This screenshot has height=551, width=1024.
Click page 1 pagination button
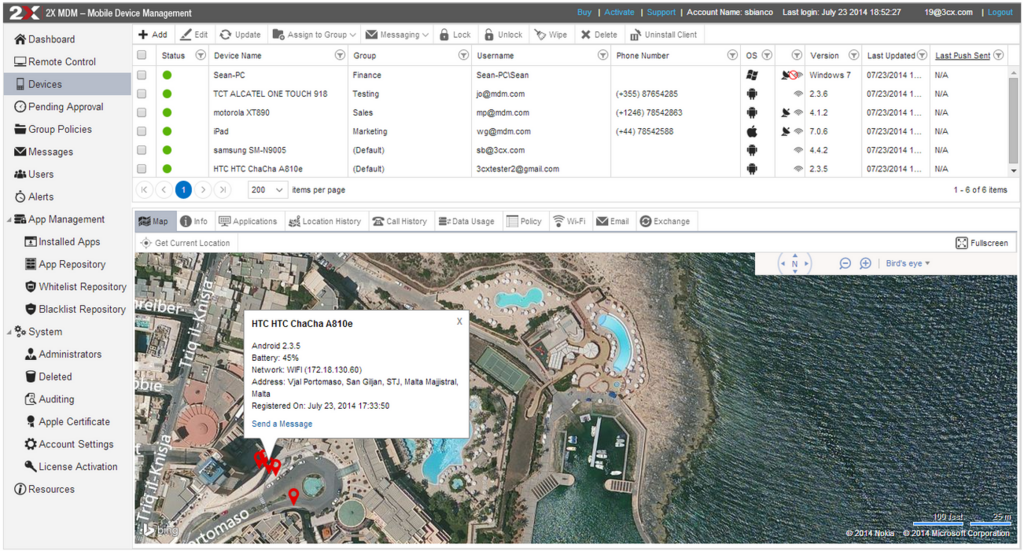click(x=184, y=190)
